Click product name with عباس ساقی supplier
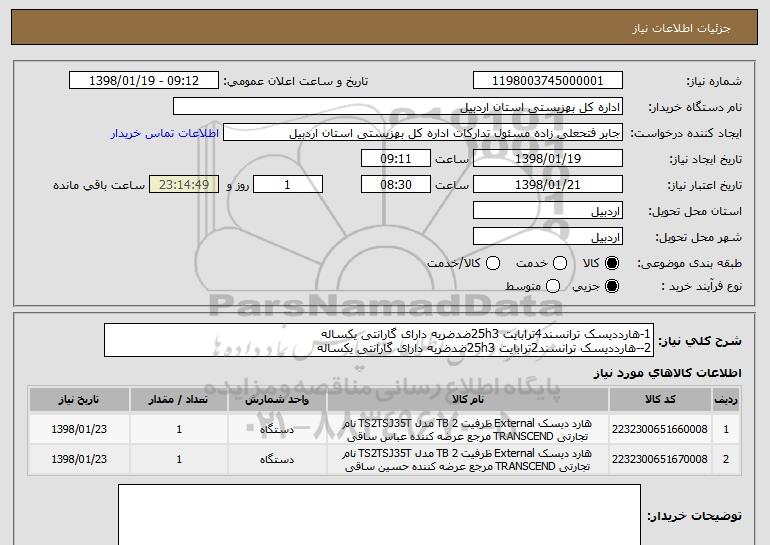Screen dimensions: 770x545 (468, 430)
